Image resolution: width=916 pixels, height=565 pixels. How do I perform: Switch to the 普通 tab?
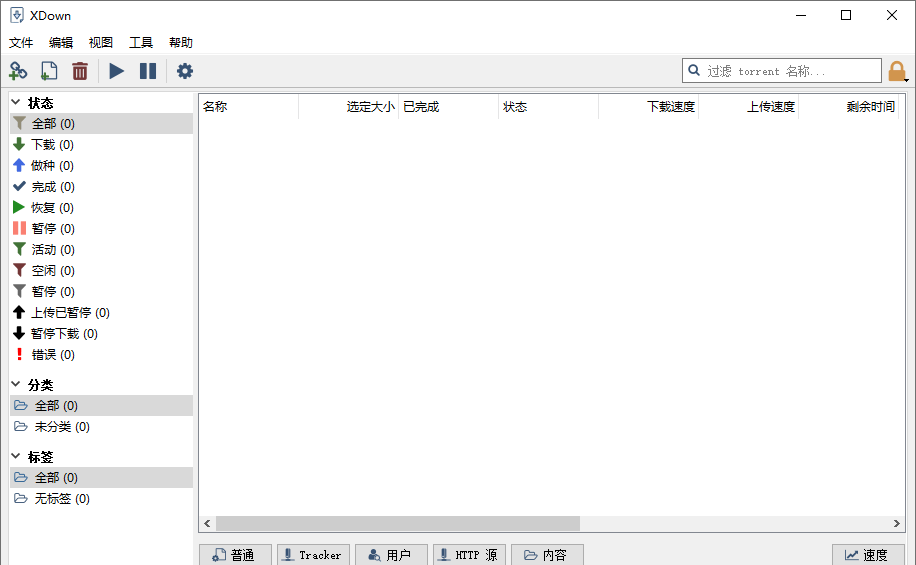coord(235,555)
